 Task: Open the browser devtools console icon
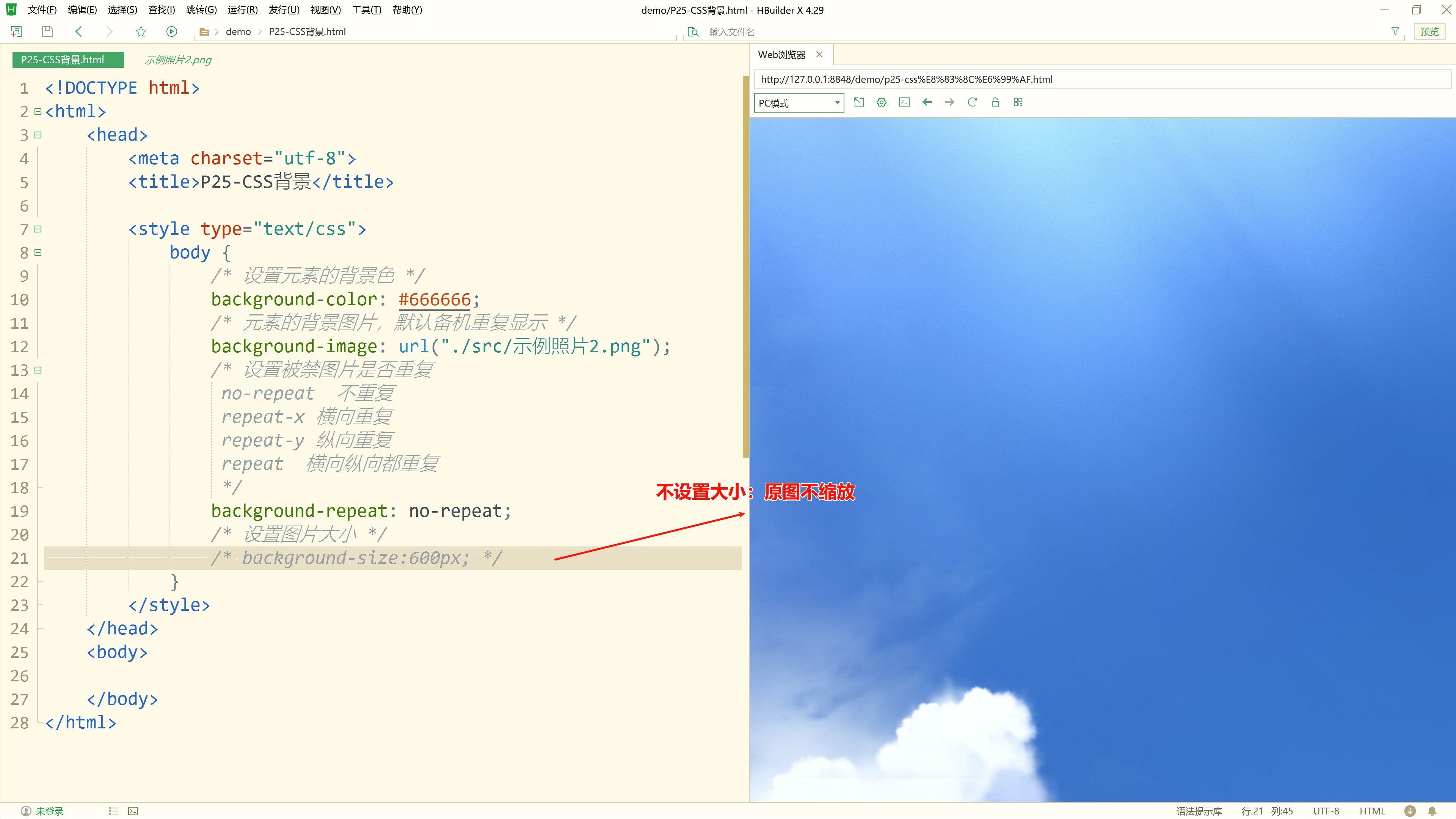904,102
